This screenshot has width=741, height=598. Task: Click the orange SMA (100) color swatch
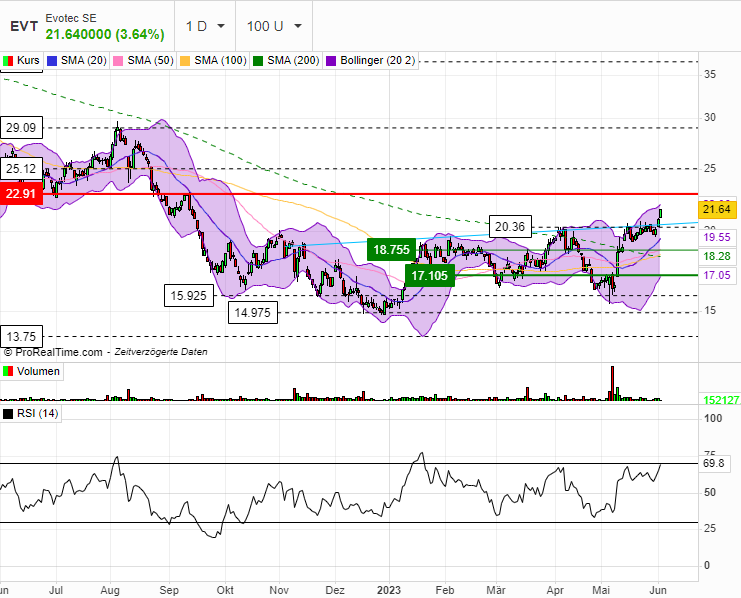pyautogui.click(x=185, y=61)
